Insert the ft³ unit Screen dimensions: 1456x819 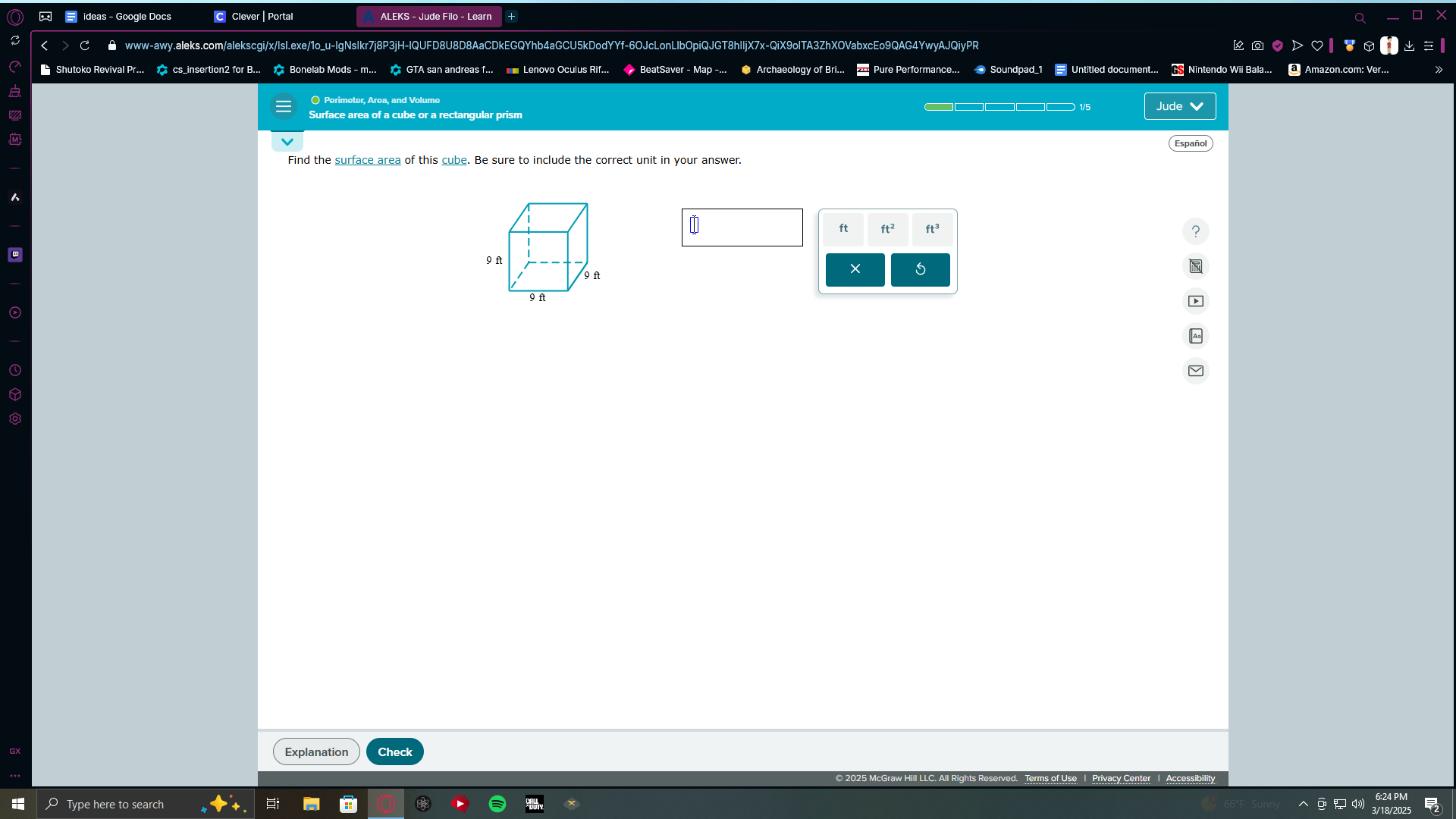(933, 229)
